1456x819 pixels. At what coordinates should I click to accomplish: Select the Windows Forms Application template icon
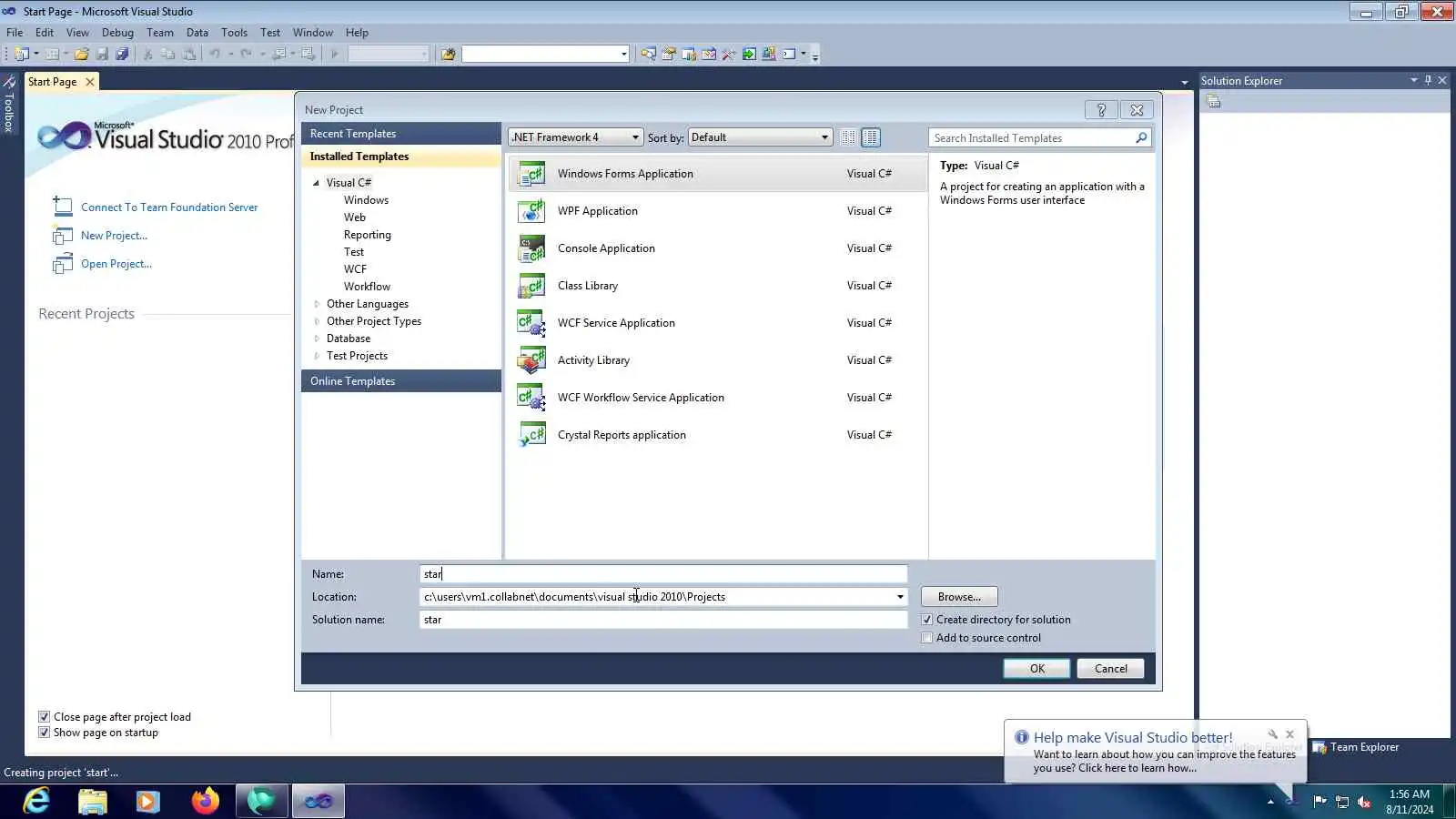click(x=531, y=174)
